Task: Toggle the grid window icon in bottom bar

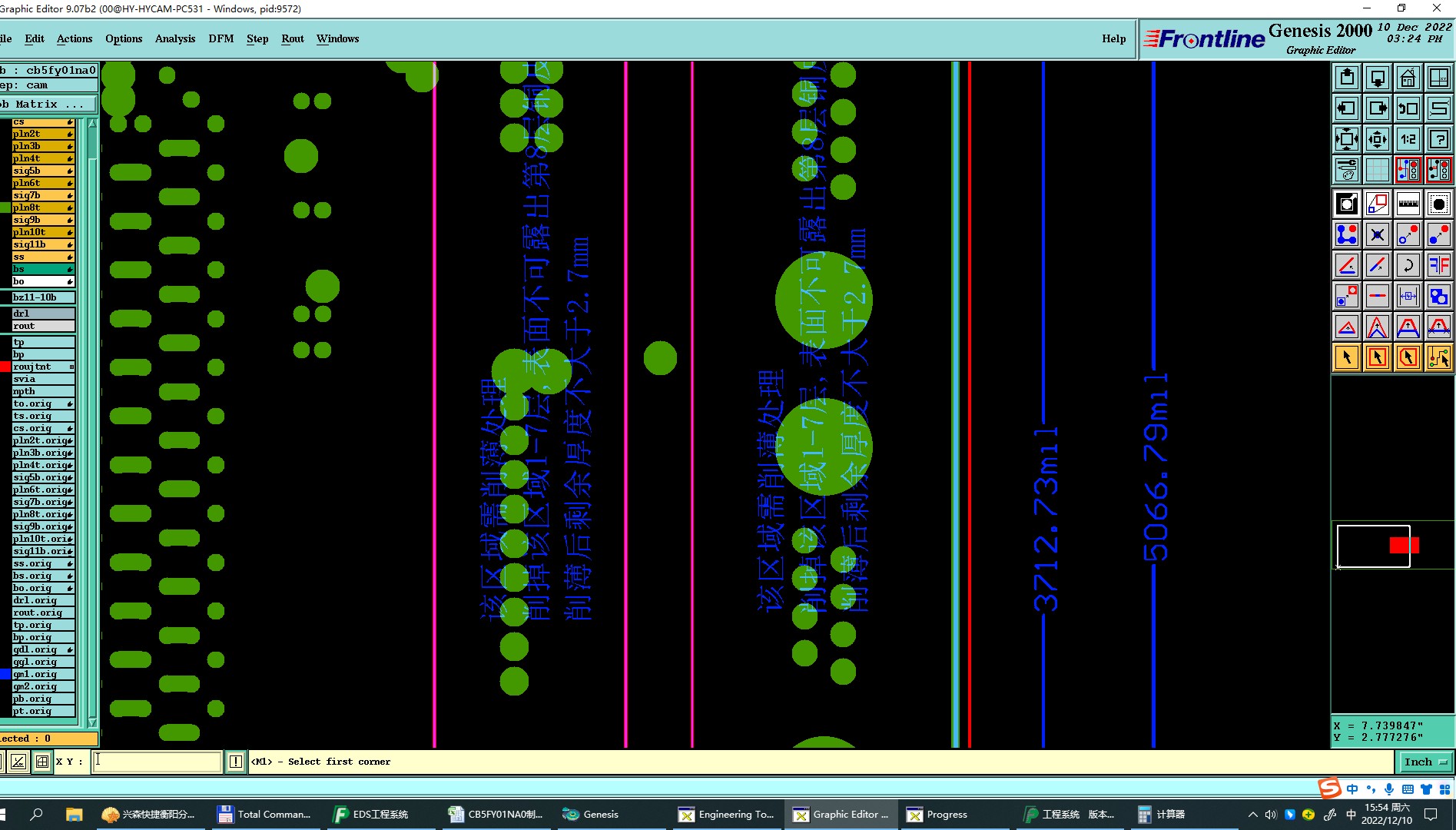Action: [42, 762]
